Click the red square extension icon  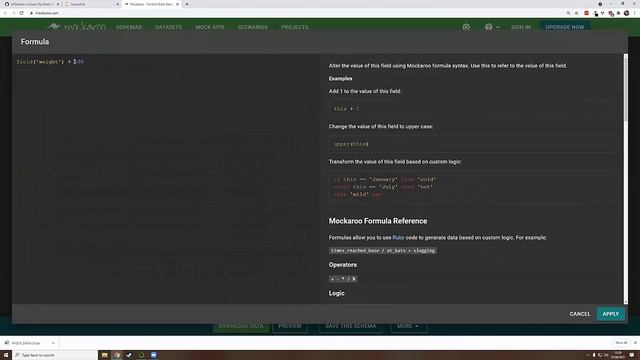click(587, 13)
